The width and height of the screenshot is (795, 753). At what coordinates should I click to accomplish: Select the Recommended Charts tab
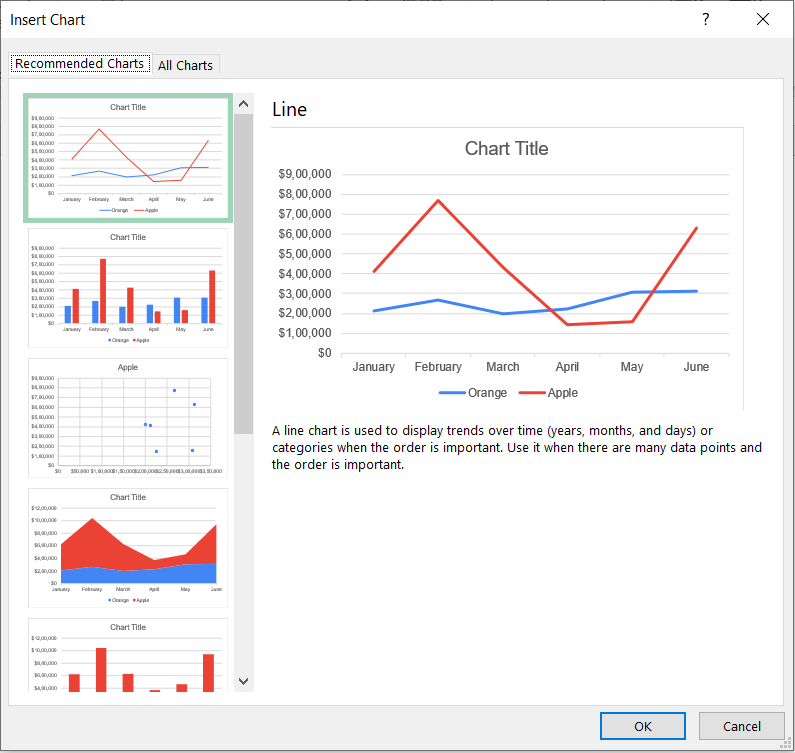80,63
